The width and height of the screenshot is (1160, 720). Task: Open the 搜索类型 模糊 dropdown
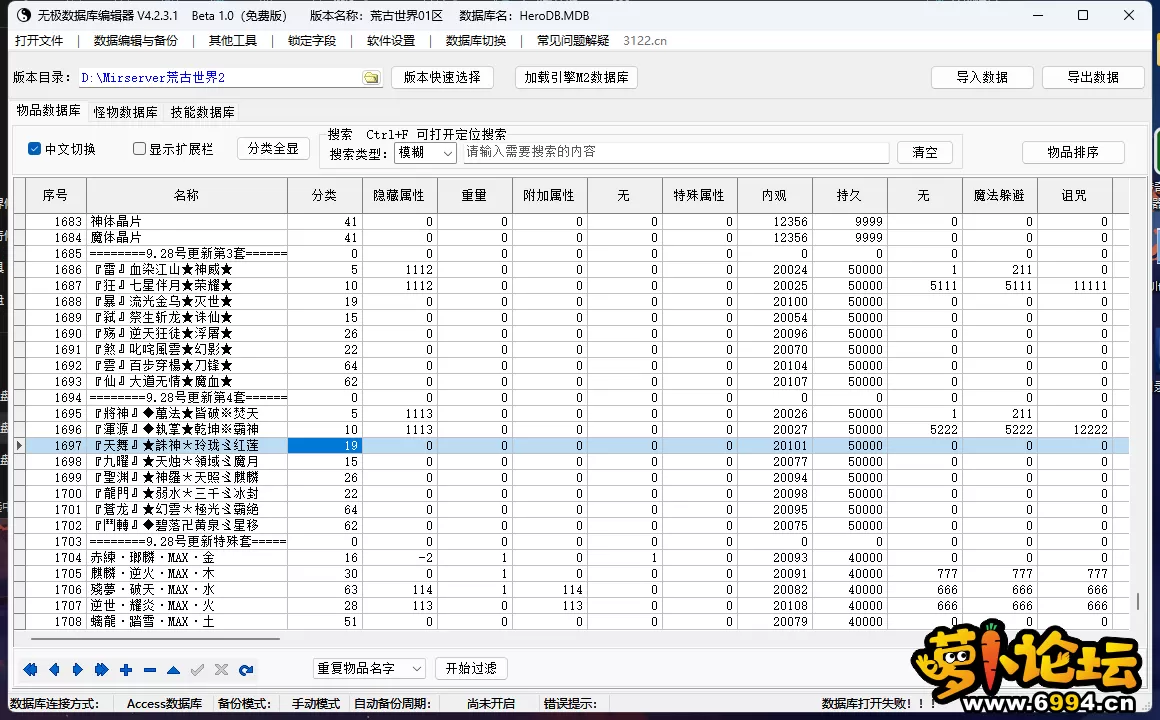[x=425, y=152]
